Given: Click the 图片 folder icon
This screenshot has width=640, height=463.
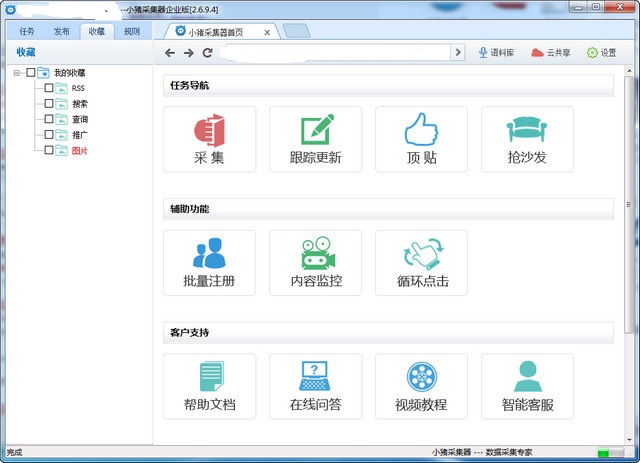Looking at the screenshot, I should point(61,150).
